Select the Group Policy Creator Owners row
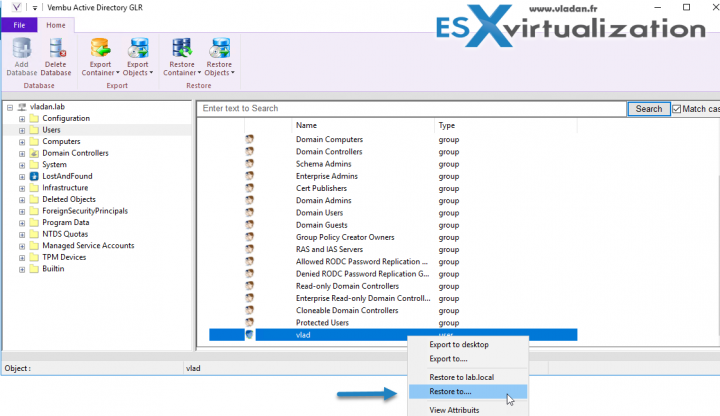This screenshot has height=416, width=720. click(393, 237)
